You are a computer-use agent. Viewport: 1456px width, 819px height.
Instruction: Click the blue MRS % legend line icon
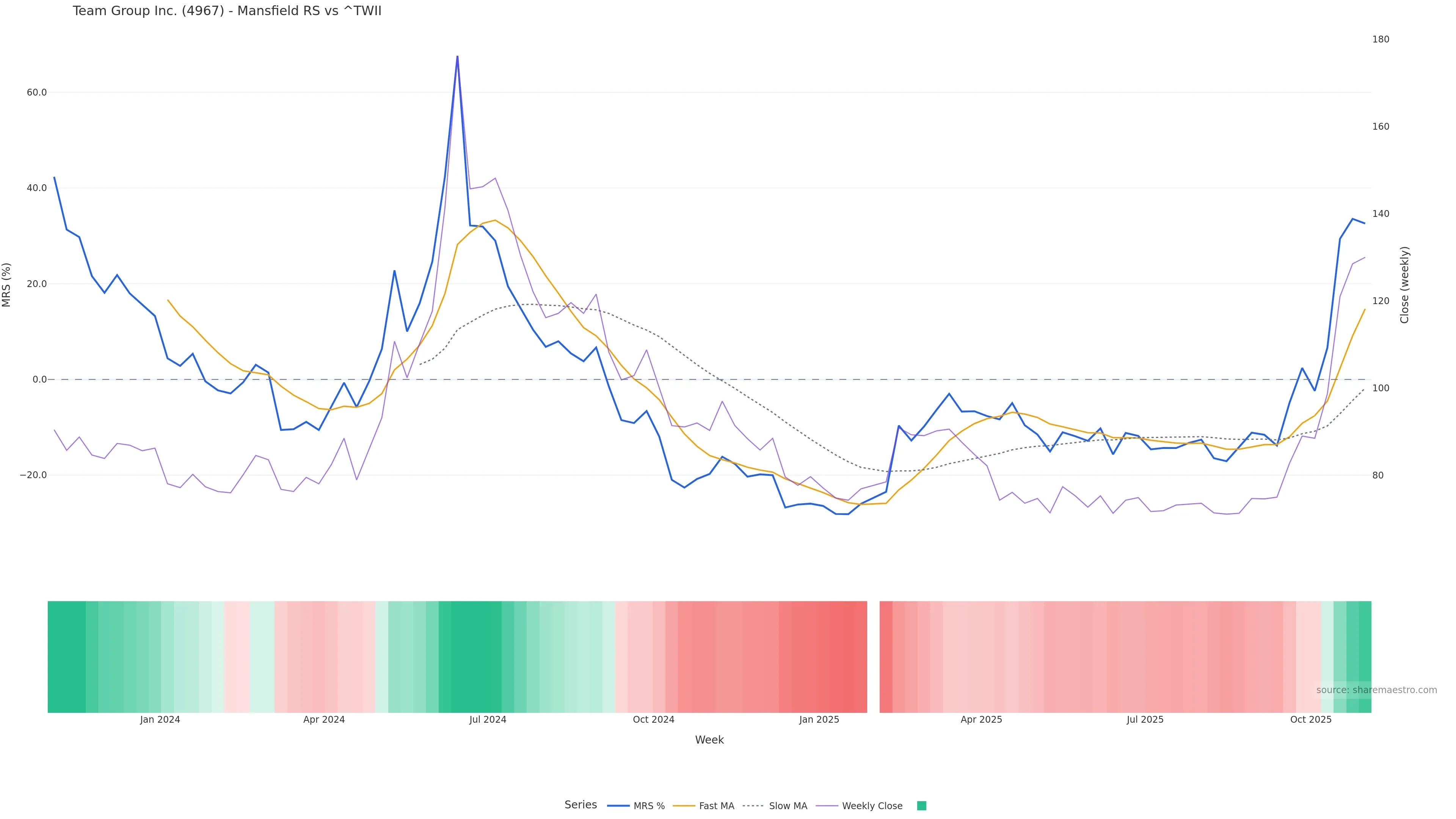pyautogui.click(x=618, y=806)
